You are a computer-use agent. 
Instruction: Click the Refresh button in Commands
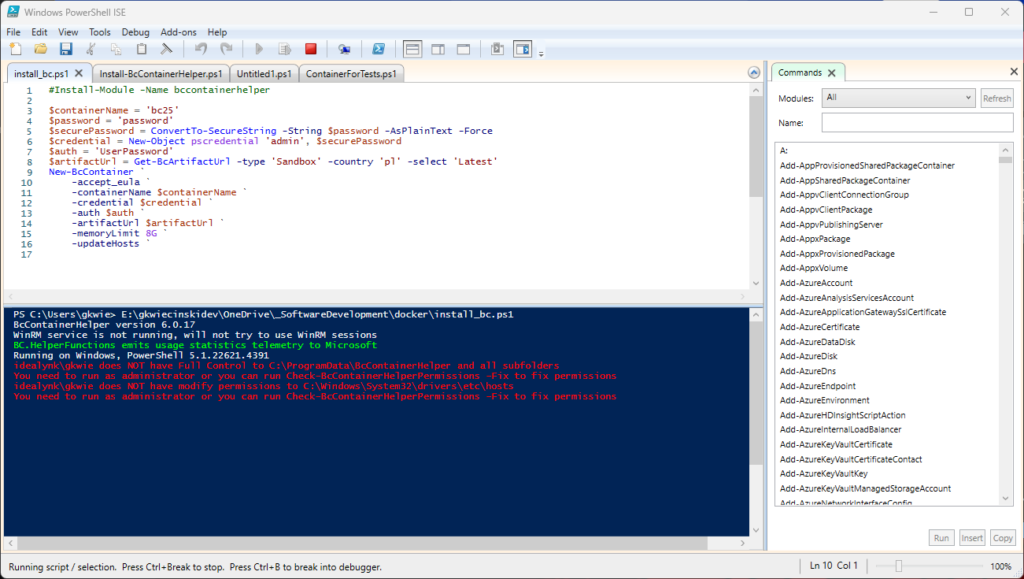click(x=996, y=98)
